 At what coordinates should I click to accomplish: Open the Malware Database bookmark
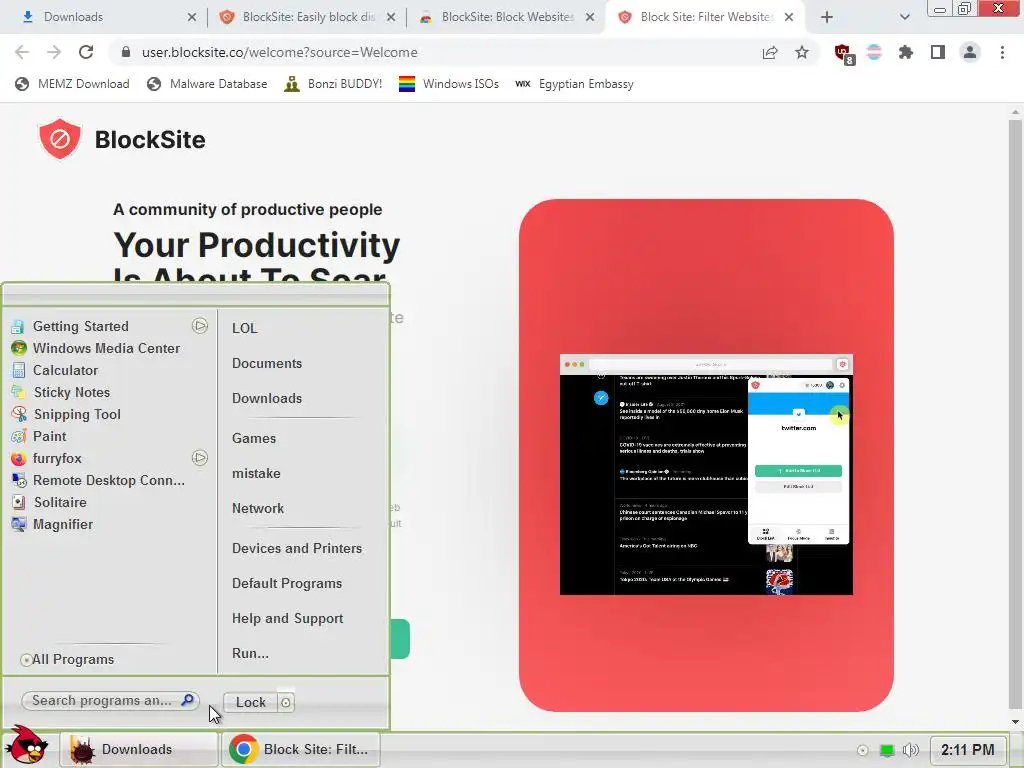click(x=207, y=84)
